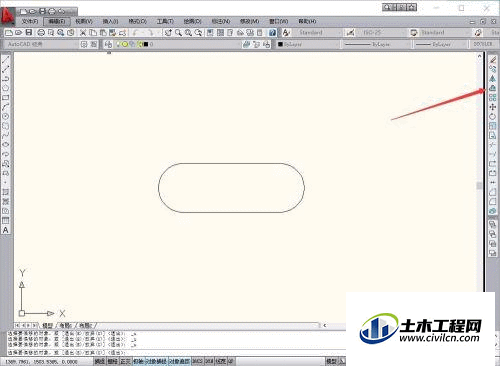Toggle 对象追踪 object tracking
This screenshot has height=366, width=500.
pyautogui.click(x=179, y=361)
